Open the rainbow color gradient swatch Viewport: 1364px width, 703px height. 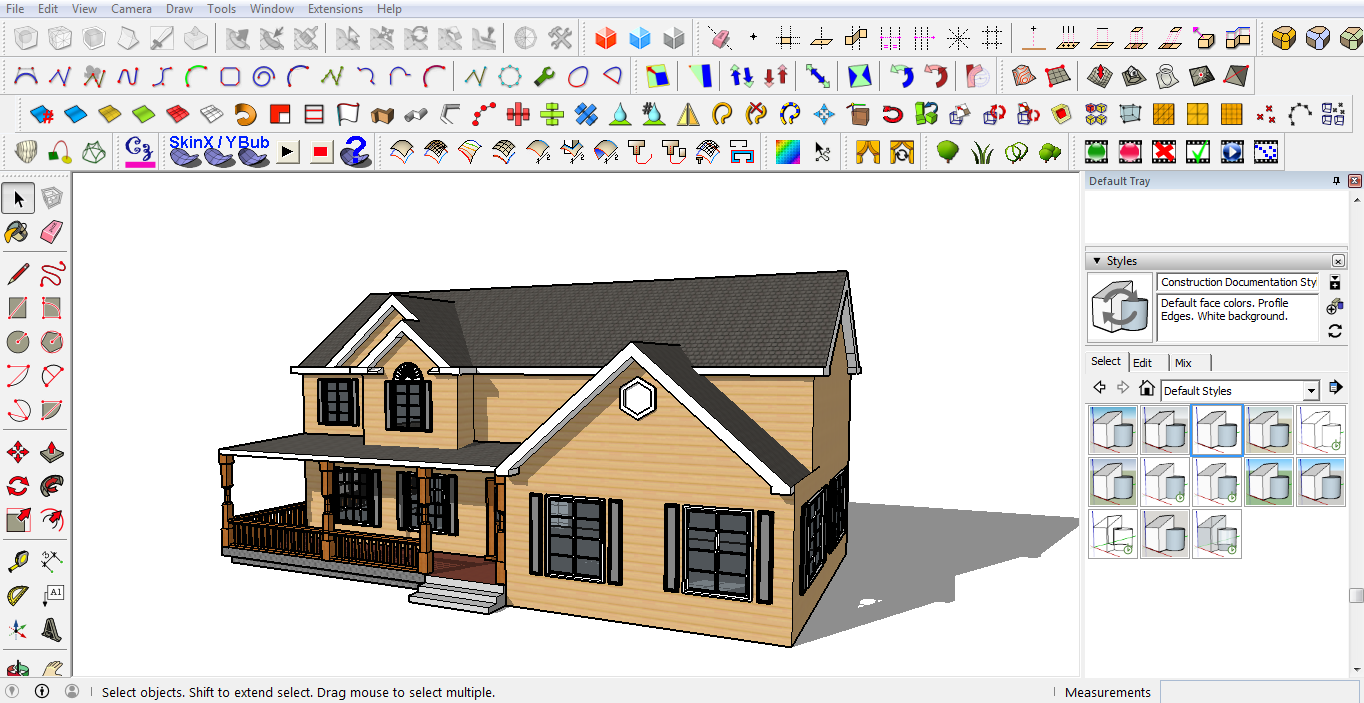pos(788,152)
